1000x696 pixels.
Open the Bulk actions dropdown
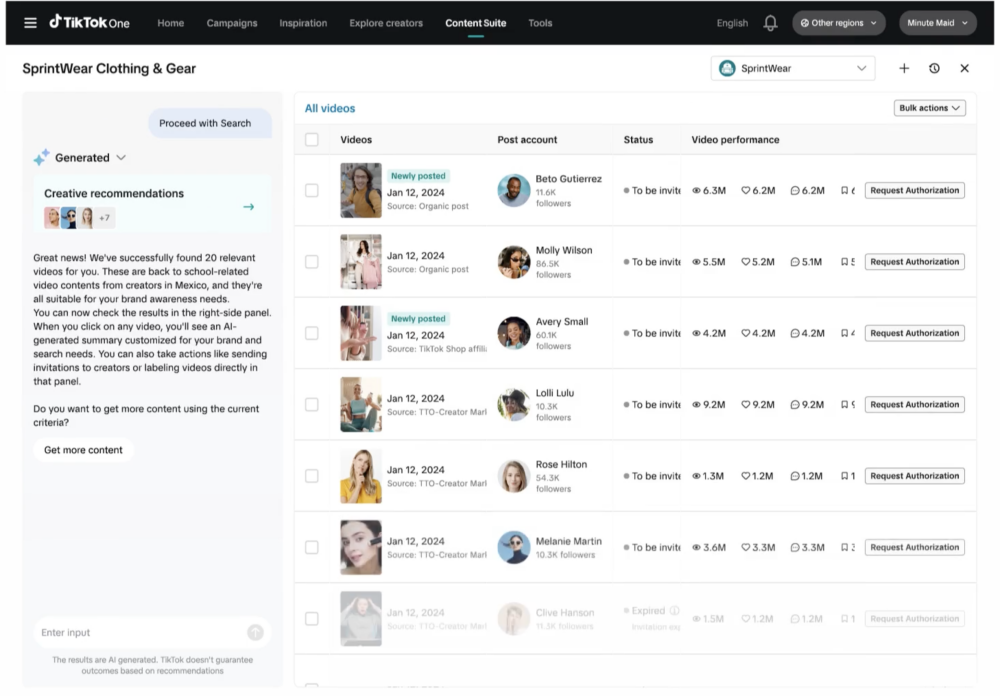click(x=929, y=108)
